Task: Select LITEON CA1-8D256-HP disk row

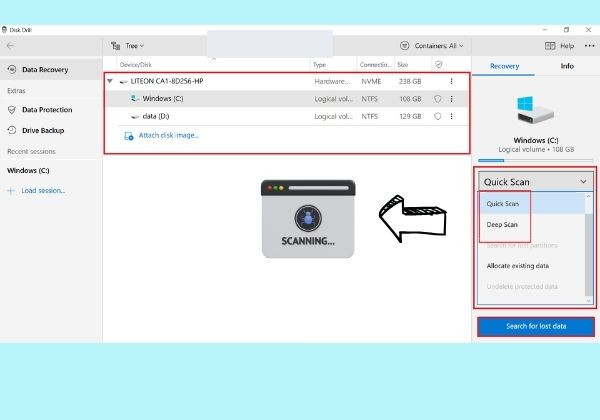Action: pyautogui.click(x=287, y=81)
